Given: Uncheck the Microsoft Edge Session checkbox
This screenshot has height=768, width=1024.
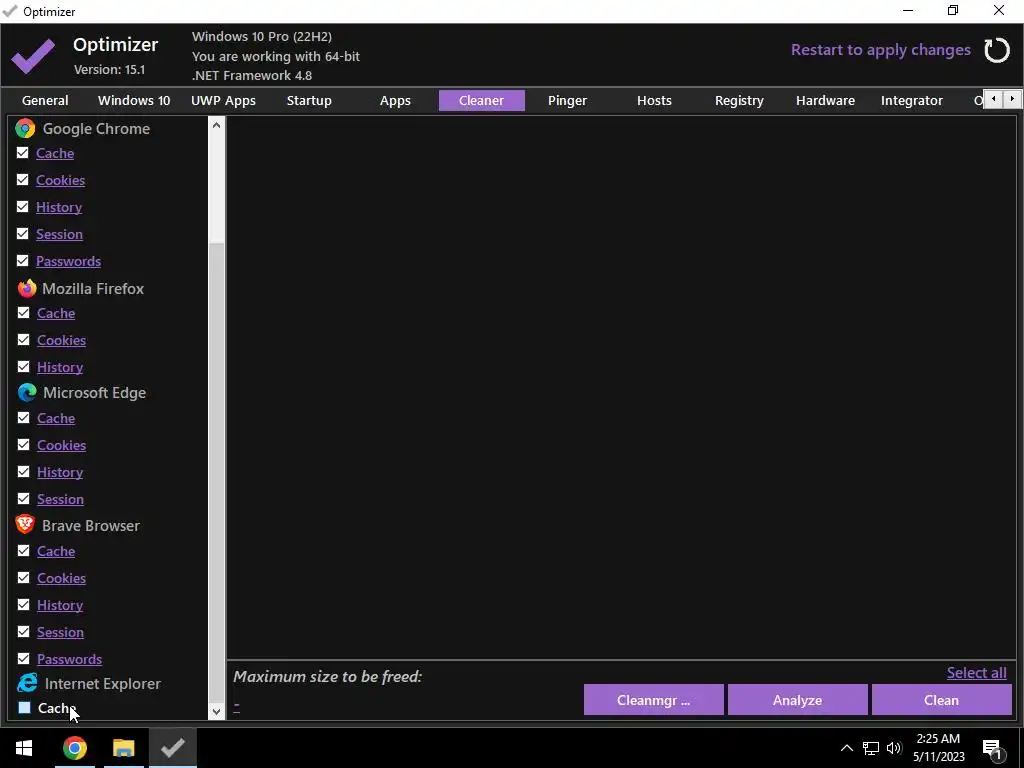Looking at the screenshot, I should click(x=24, y=499).
